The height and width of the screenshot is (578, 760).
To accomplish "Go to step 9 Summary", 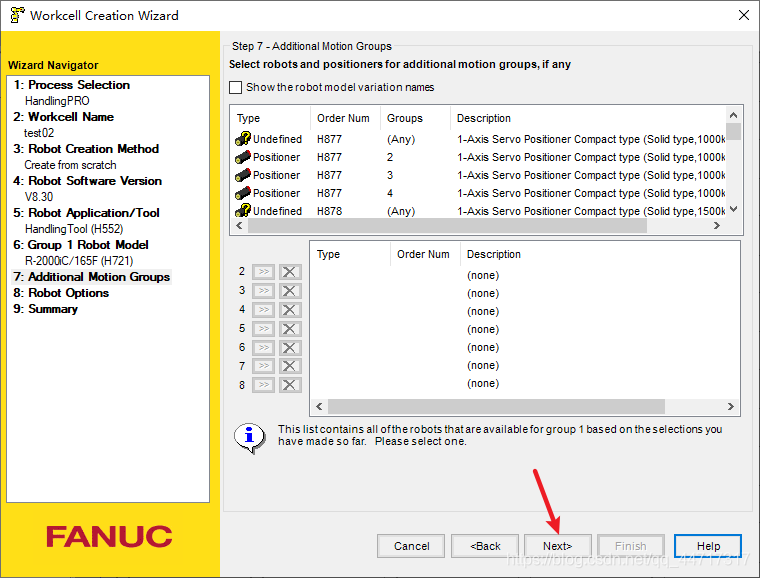I will click(46, 309).
